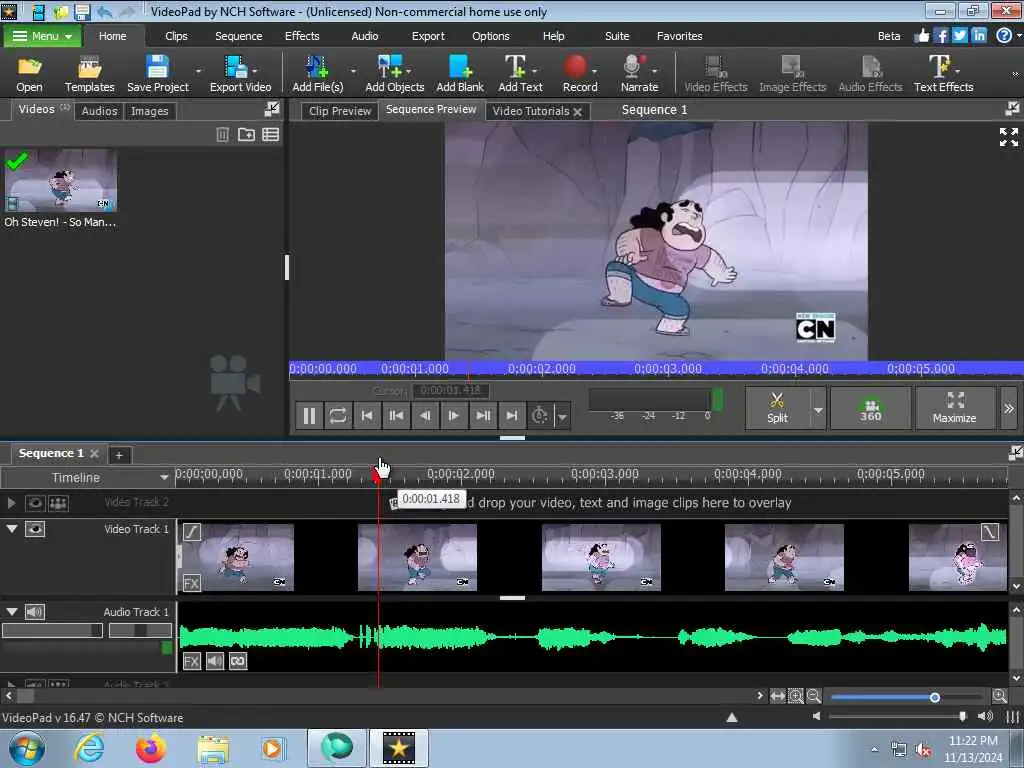Toggle system speaker mute in the status bar
This screenshot has width=1024, height=768.
point(985,716)
